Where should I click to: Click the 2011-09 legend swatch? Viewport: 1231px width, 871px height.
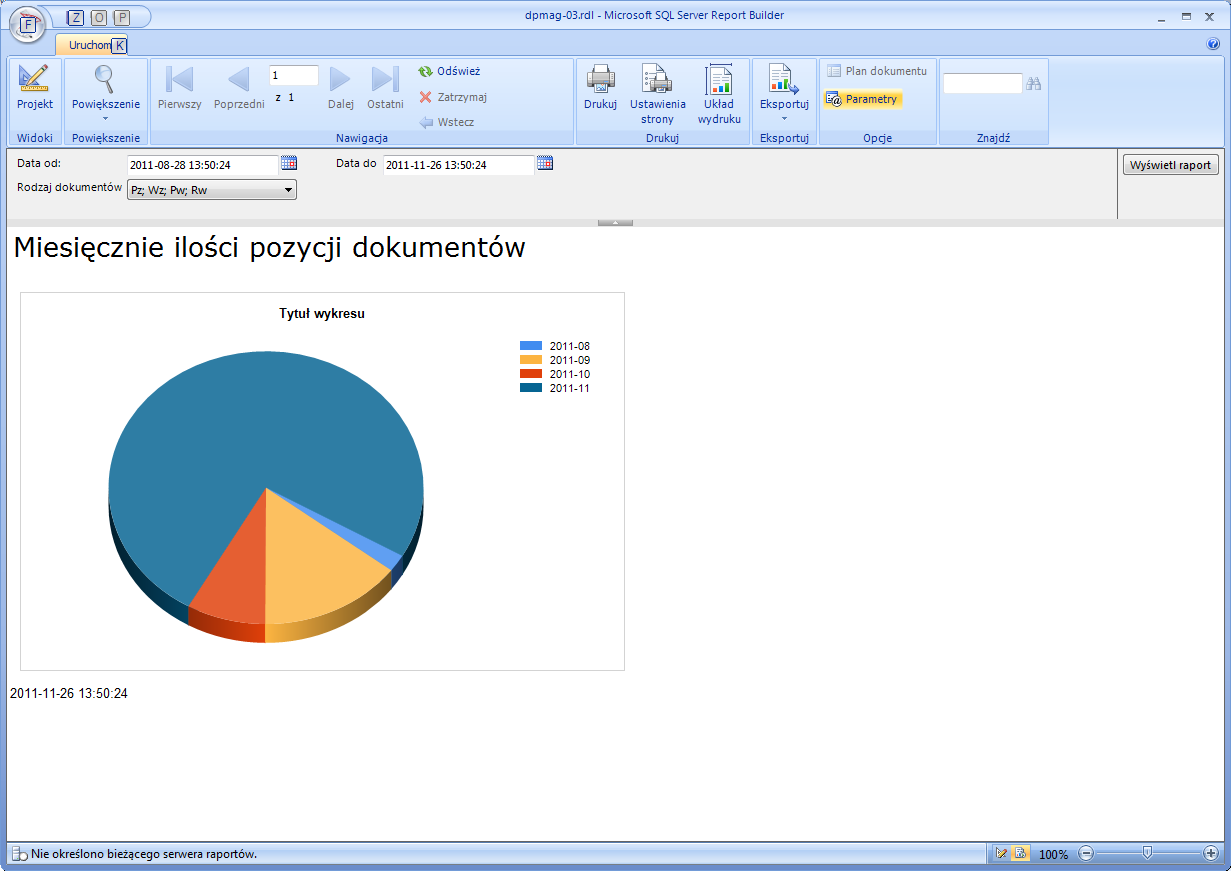[531, 360]
